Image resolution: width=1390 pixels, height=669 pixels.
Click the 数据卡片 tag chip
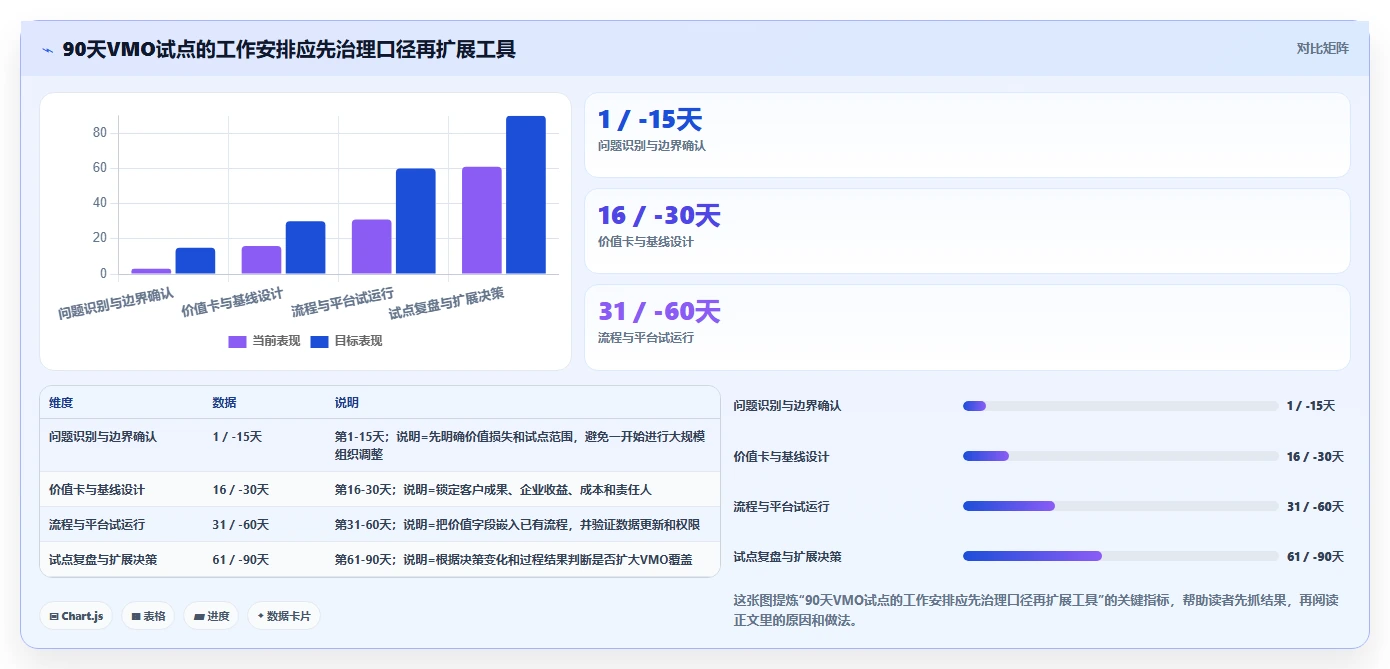[284, 616]
